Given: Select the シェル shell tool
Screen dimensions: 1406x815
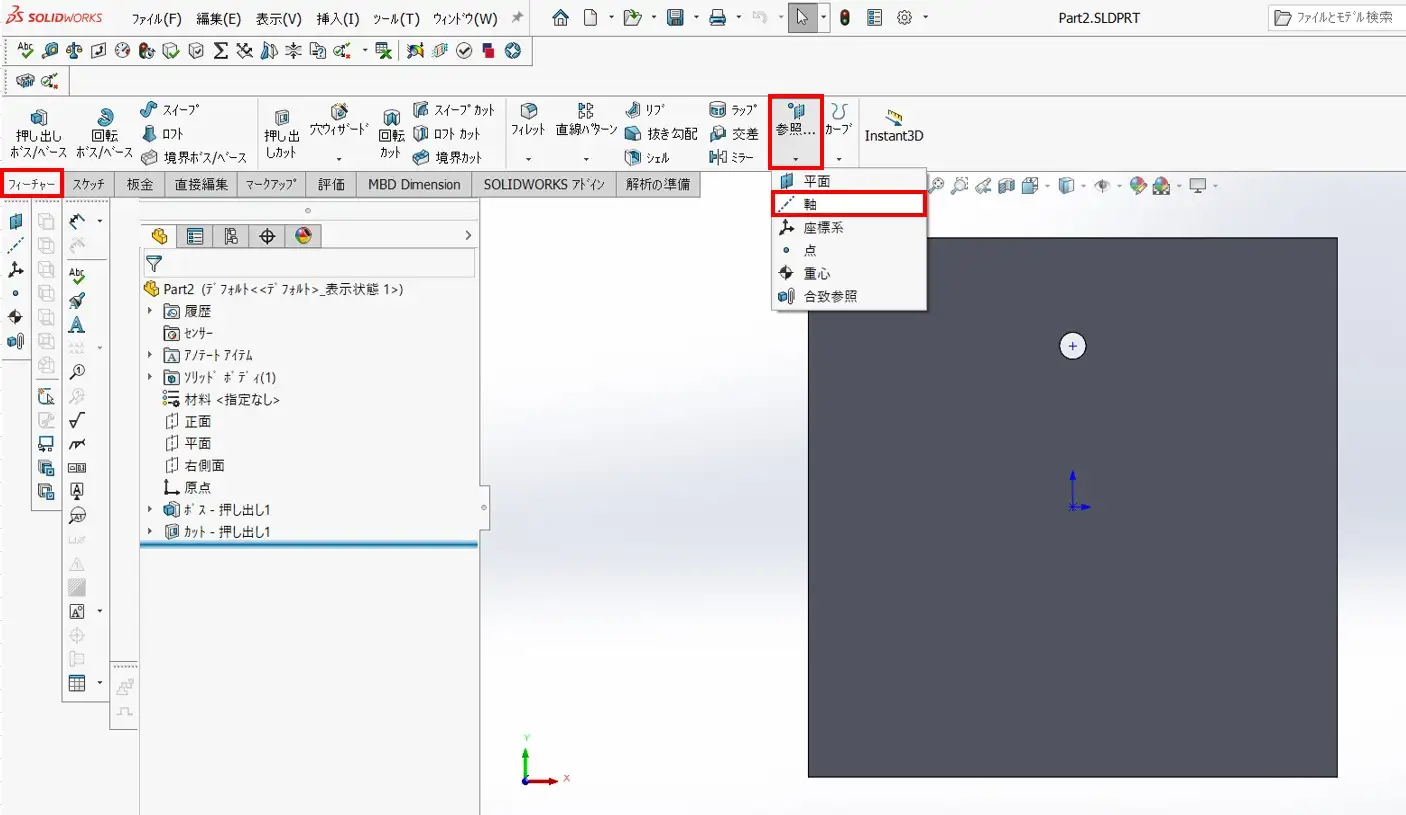Looking at the screenshot, I should point(646,157).
